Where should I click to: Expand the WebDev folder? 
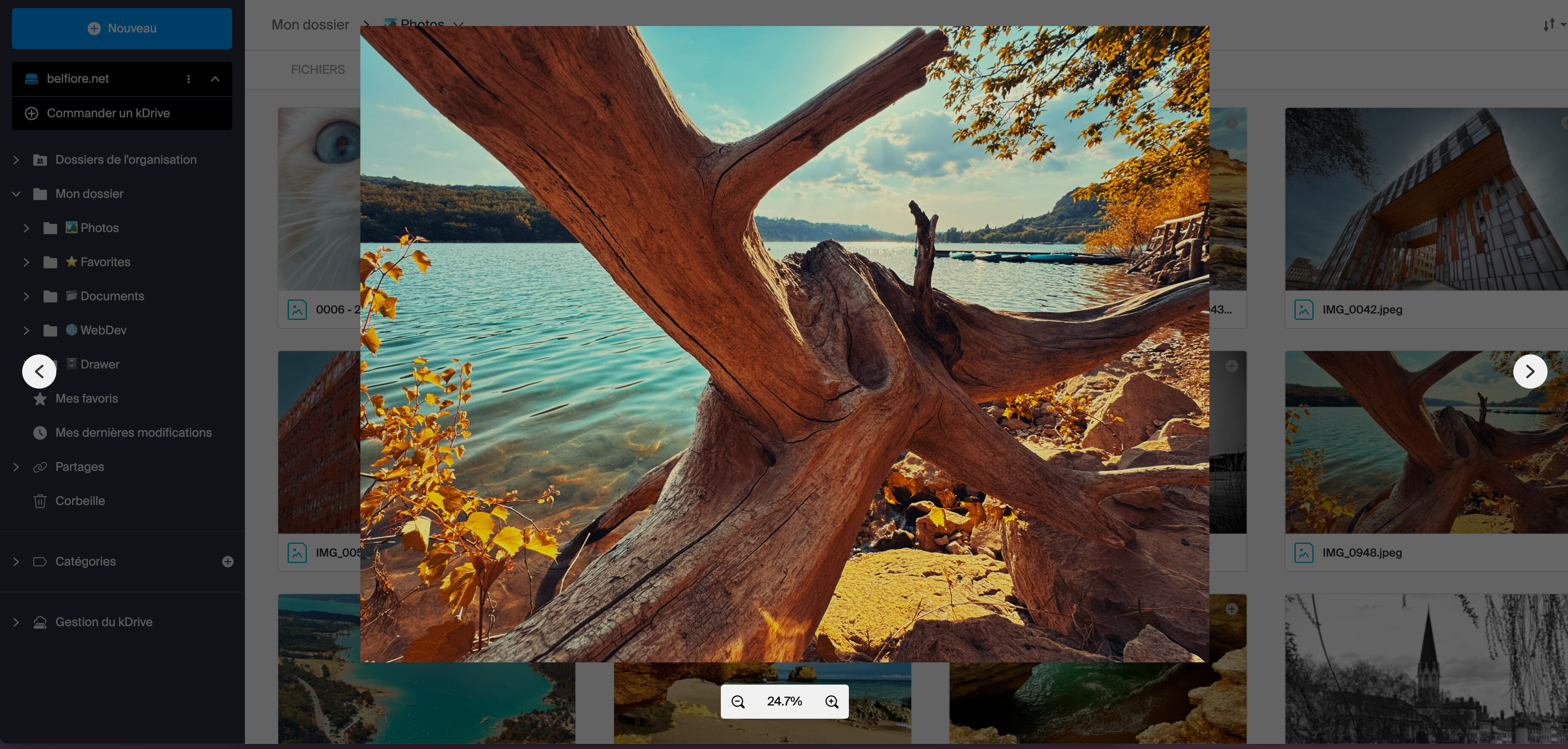(x=26, y=331)
